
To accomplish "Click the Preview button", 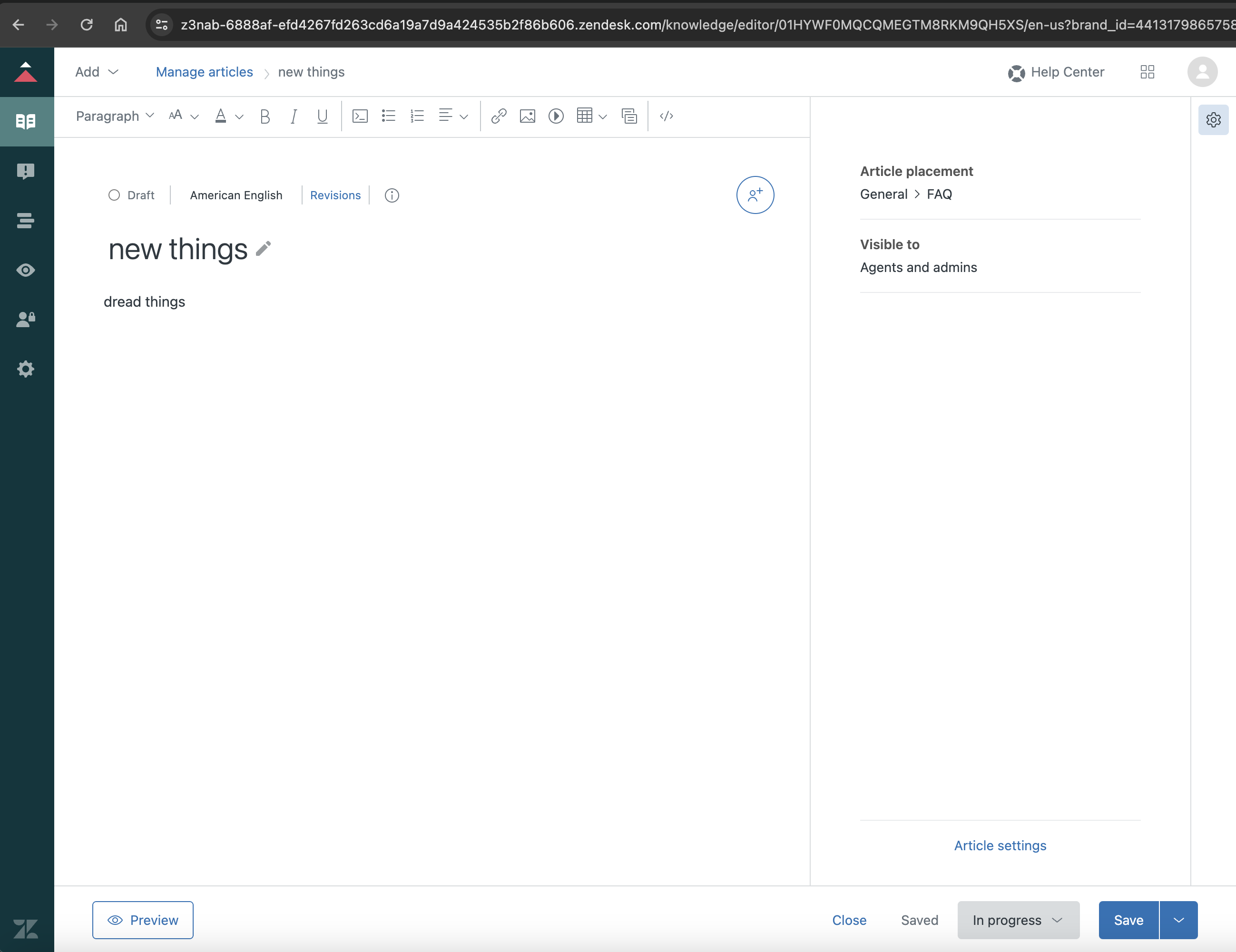I will click(x=143, y=920).
